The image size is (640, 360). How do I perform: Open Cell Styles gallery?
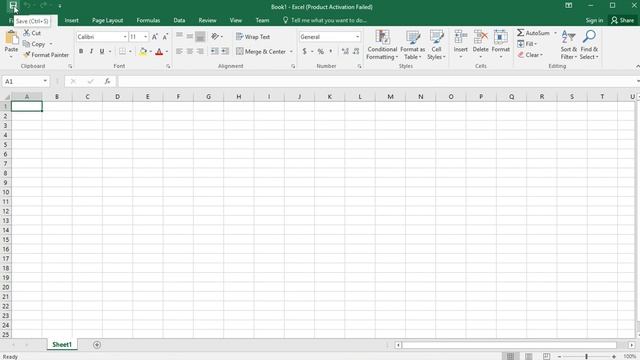click(x=436, y=45)
